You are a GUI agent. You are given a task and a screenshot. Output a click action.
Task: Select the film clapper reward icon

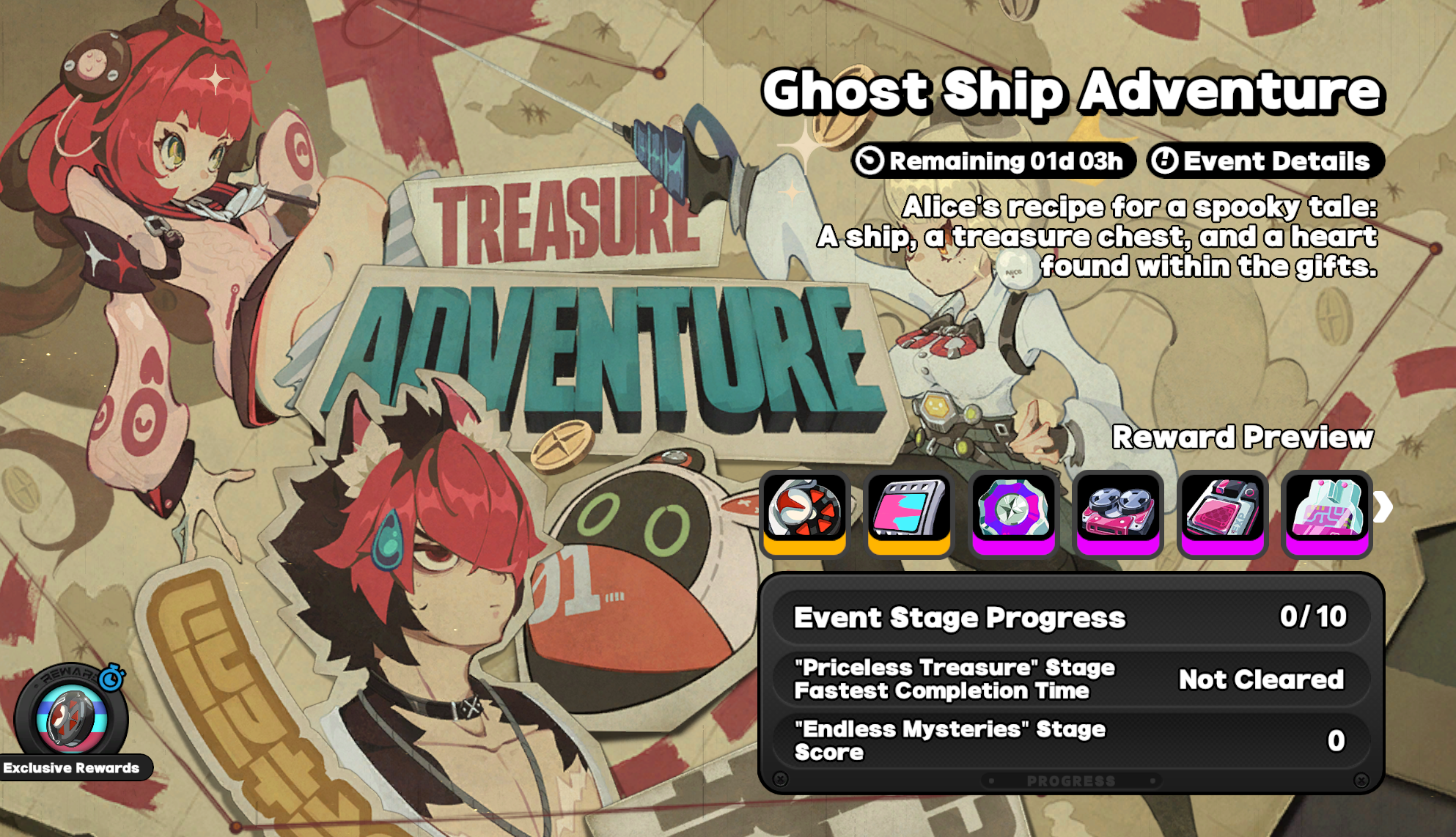909,513
